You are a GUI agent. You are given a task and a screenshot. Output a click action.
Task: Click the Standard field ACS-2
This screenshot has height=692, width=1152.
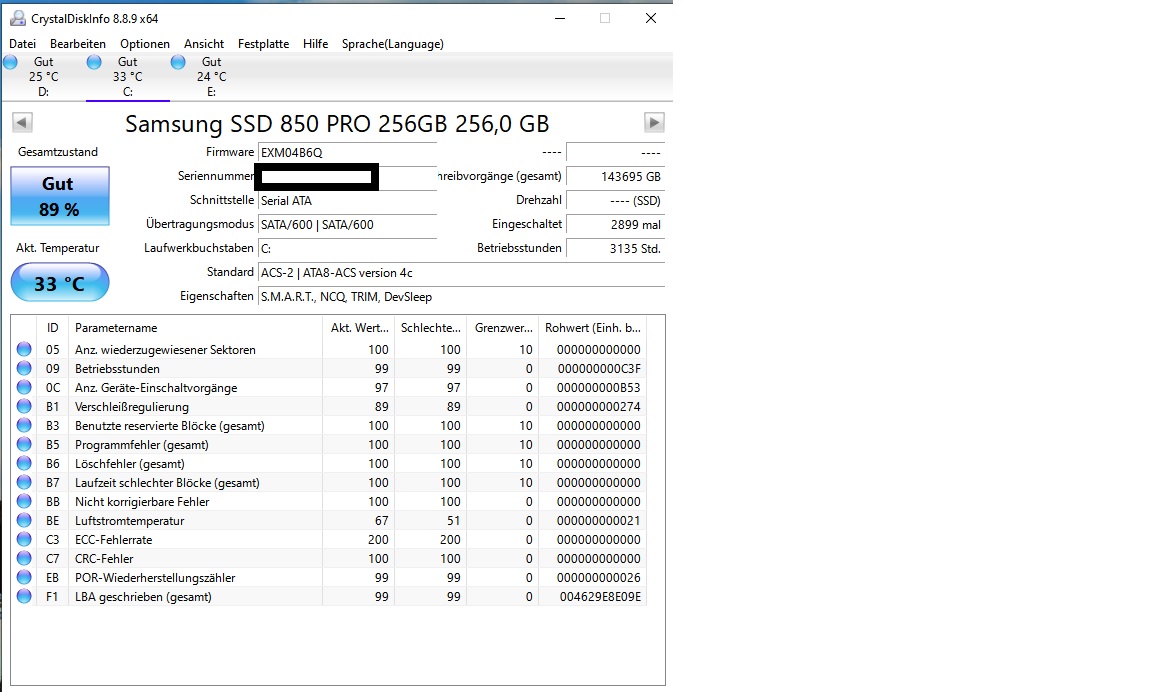[461, 273]
